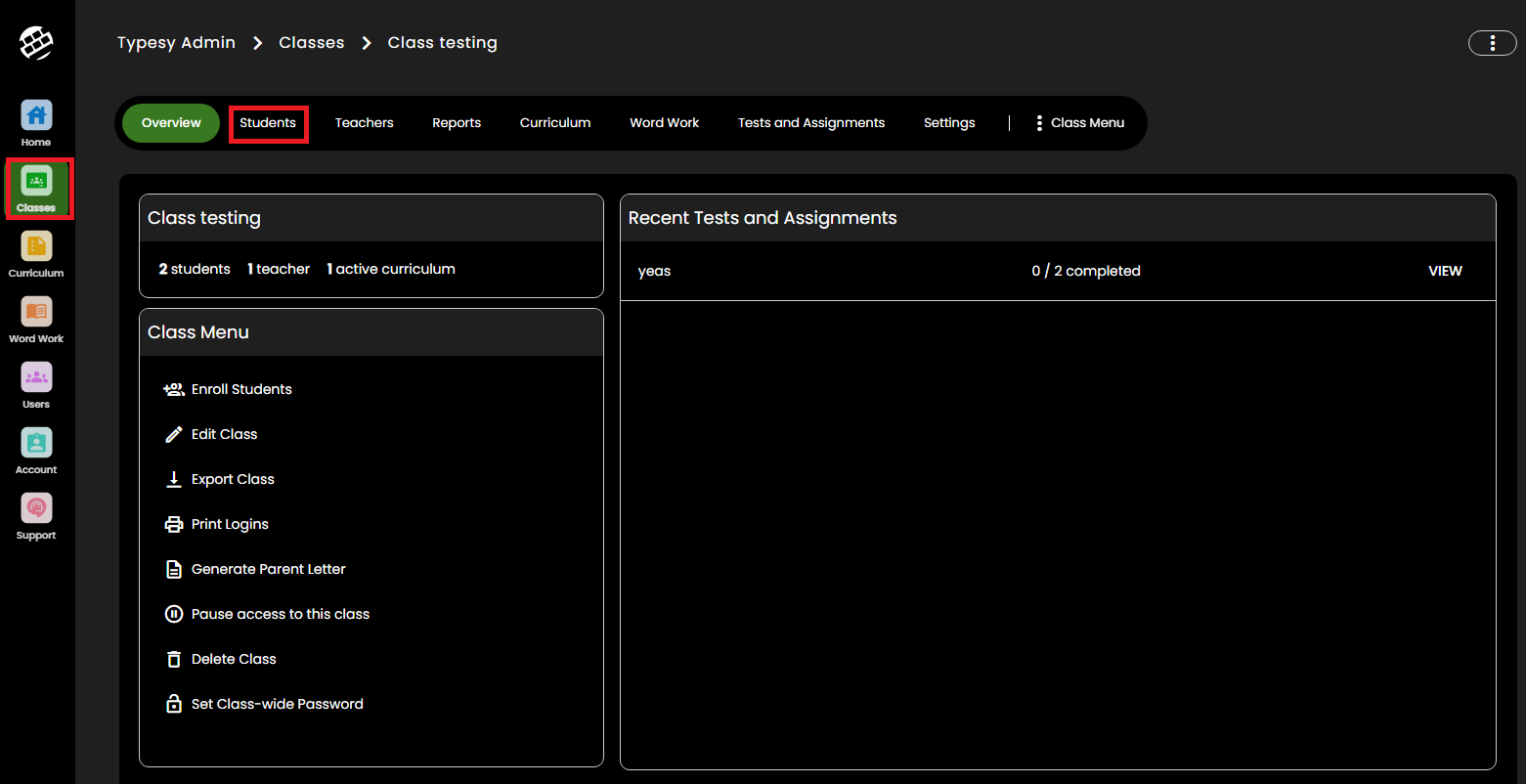The image size is (1526, 784).
Task: Click the Typesy logo icon
Action: 36,43
